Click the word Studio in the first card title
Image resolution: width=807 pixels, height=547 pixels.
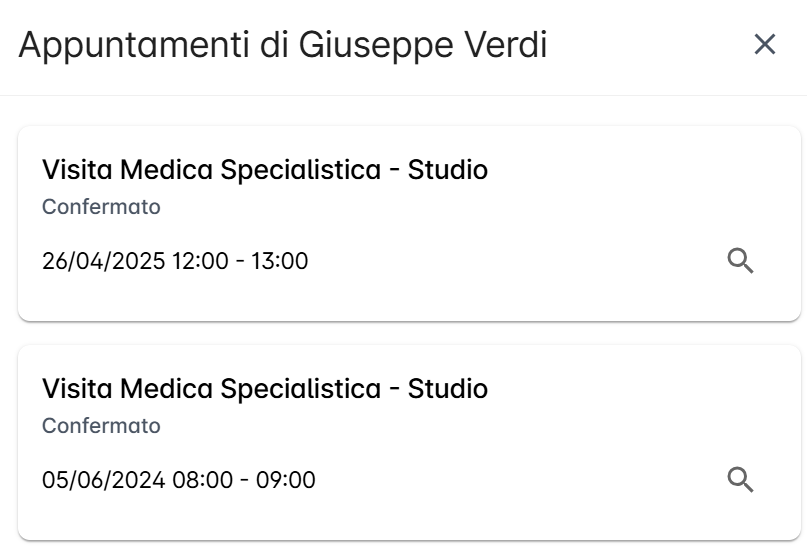point(448,169)
